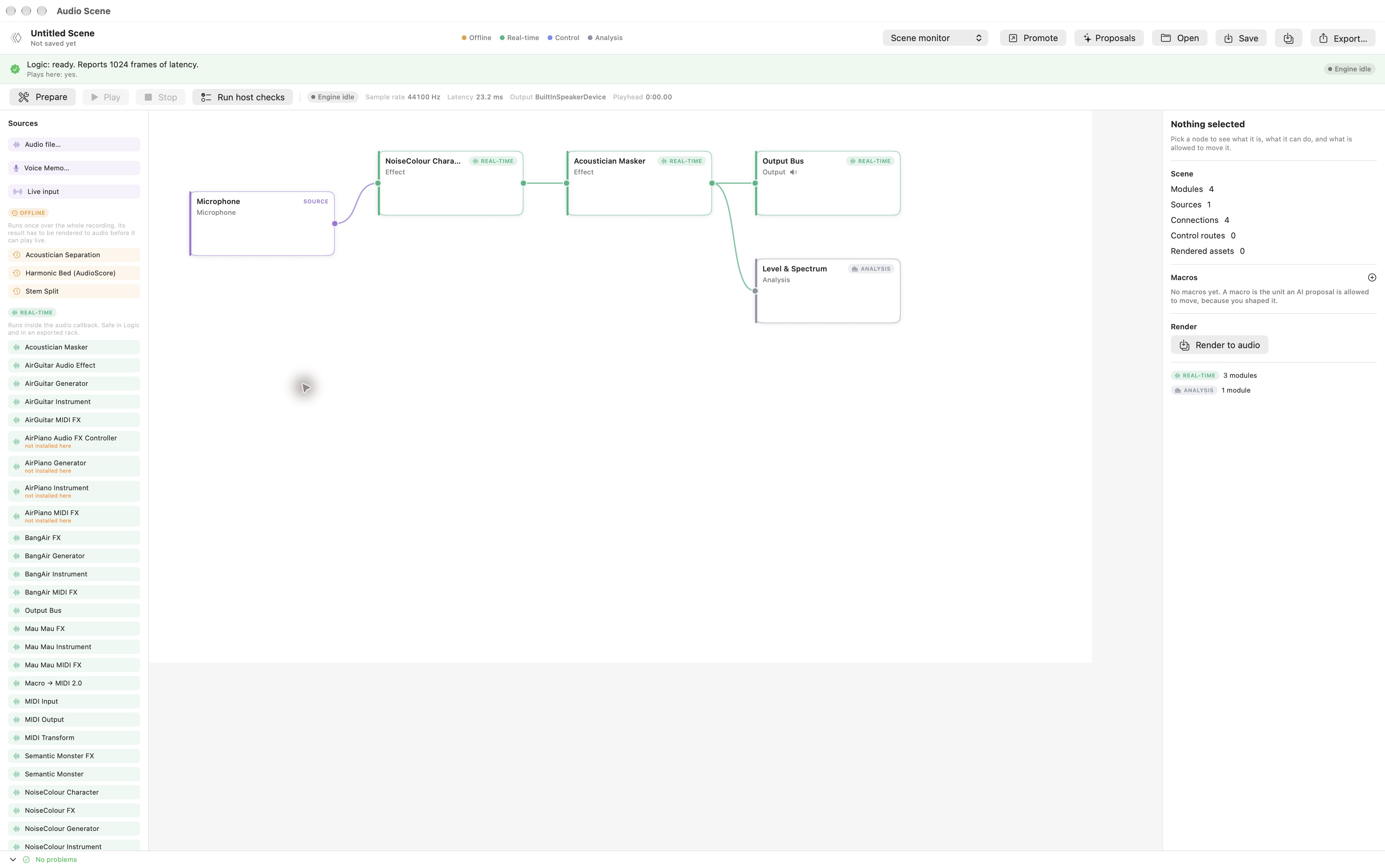1385x868 pixels.
Task: Click Render to audio
Action: pyautogui.click(x=1219, y=345)
